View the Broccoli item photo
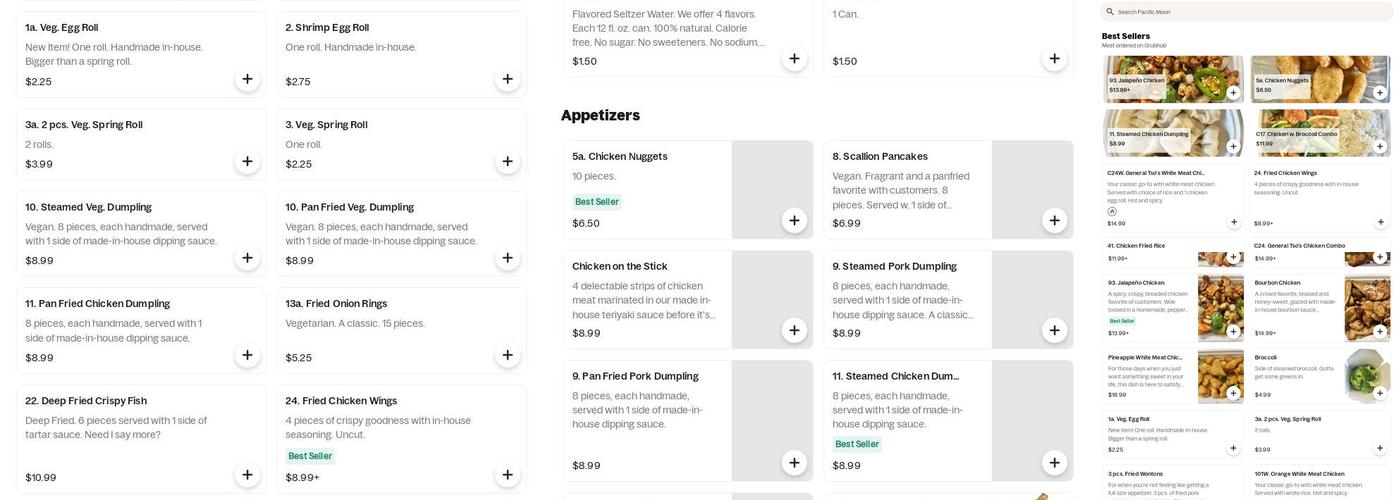Screen dimensions: 1400x500 (x=1367, y=370)
